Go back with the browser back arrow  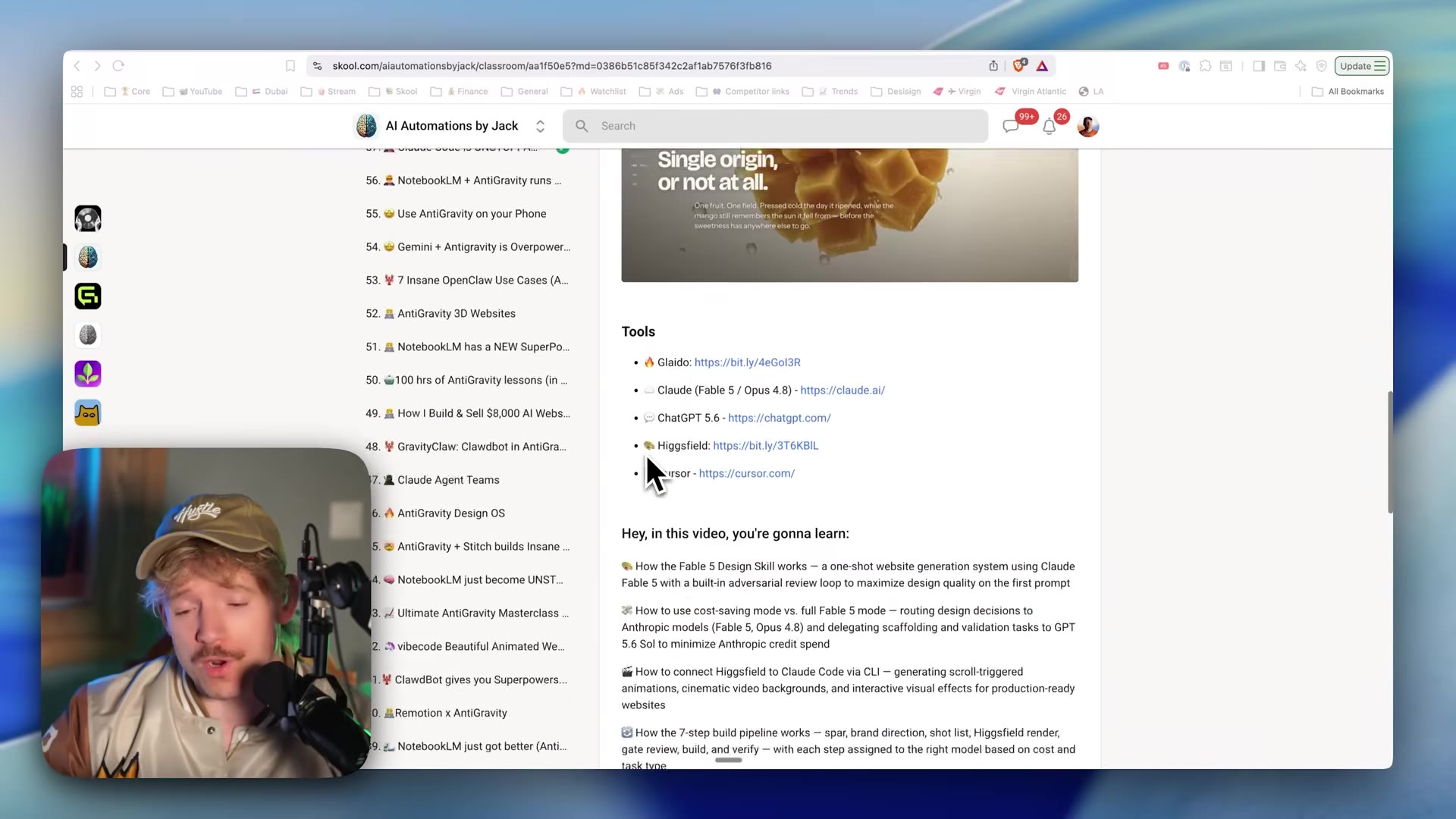coord(77,66)
